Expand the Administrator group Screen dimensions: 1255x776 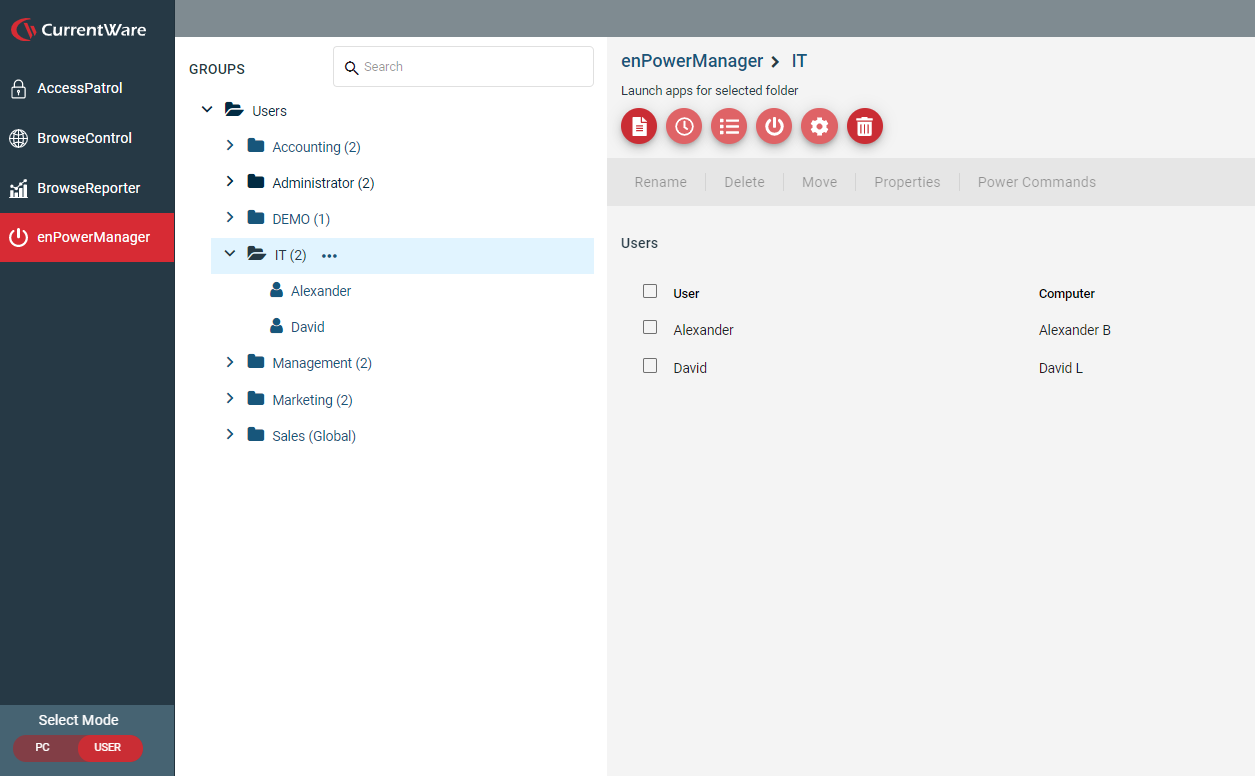[x=230, y=182]
